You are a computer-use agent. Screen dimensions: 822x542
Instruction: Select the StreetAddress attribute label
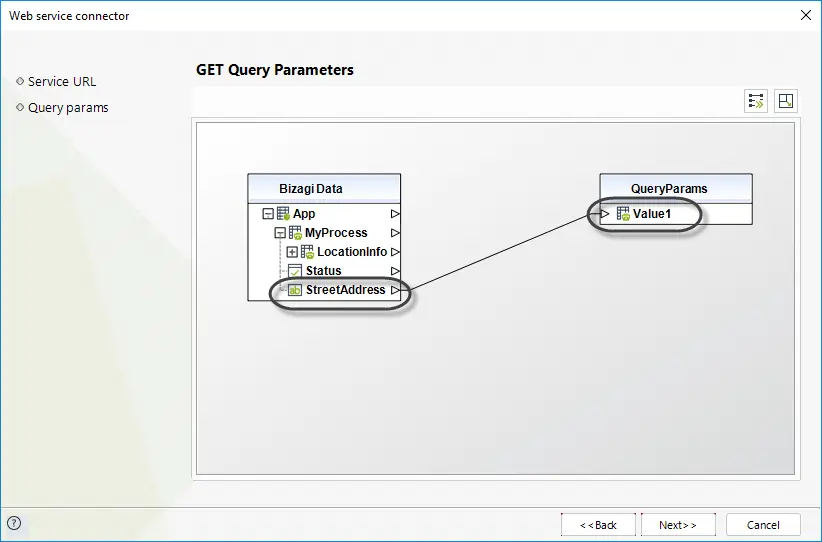(x=345, y=290)
